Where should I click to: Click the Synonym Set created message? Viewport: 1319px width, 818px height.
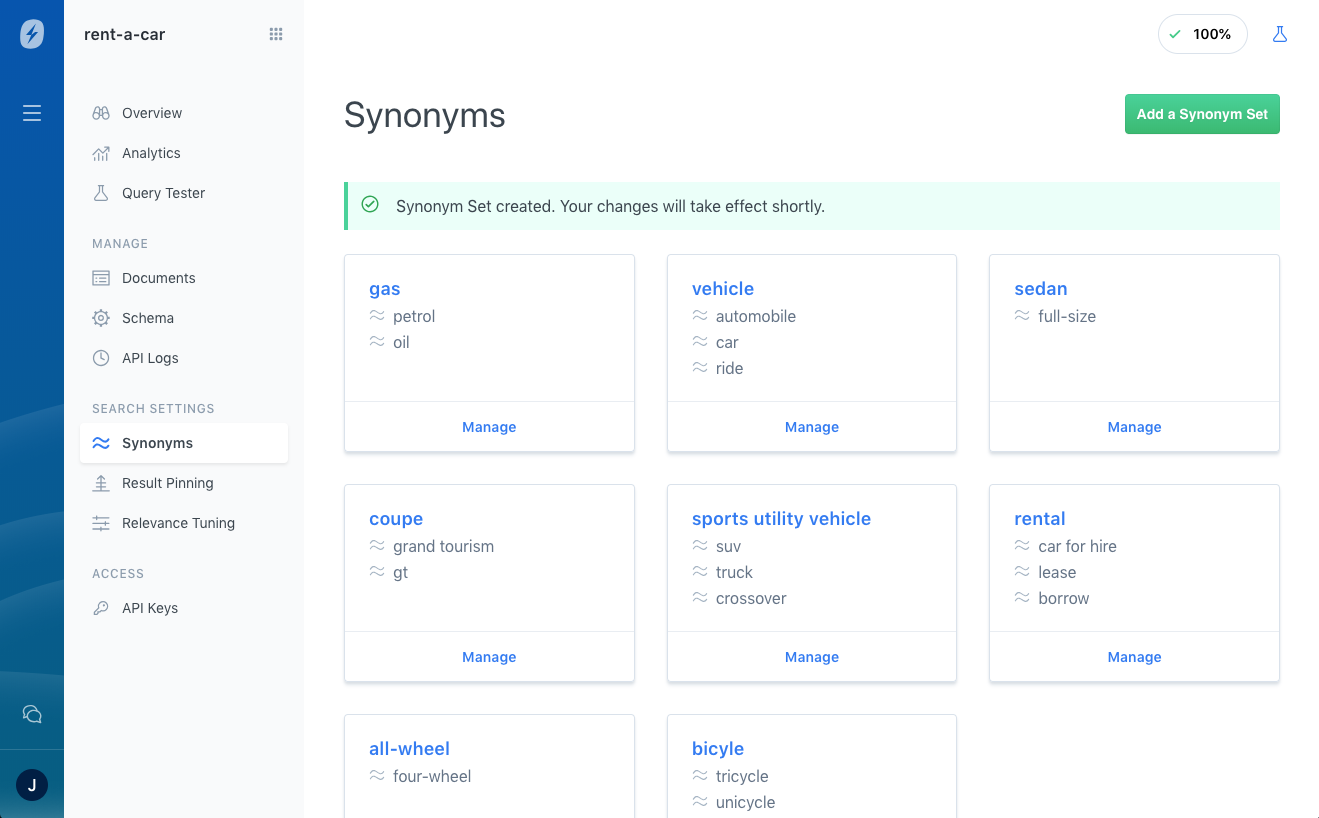click(610, 206)
